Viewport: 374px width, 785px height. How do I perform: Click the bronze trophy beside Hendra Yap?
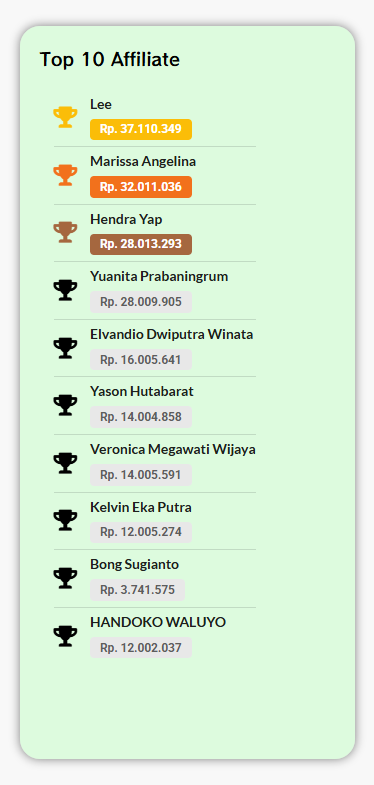point(66,232)
